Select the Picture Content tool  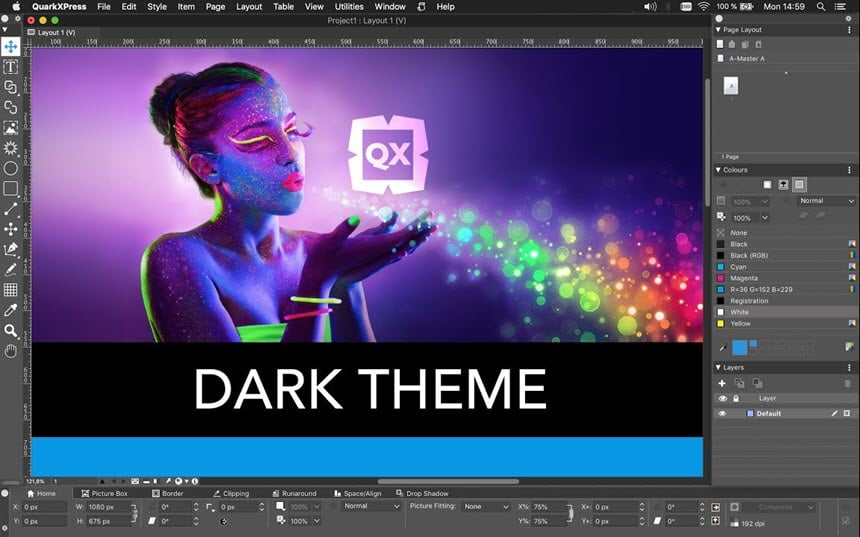(10, 128)
